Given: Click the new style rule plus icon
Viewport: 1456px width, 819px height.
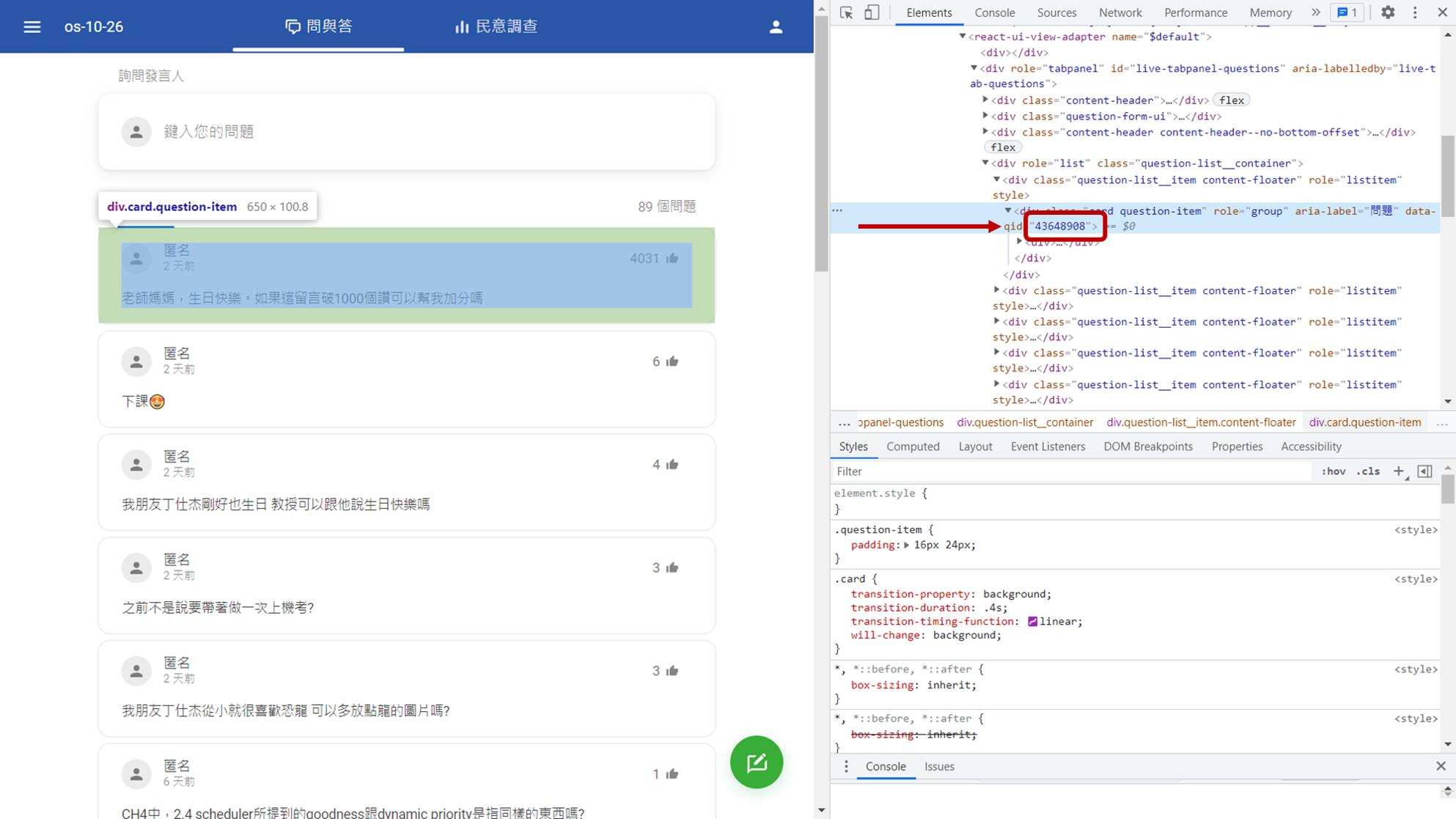Looking at the screenshot, I should click(1399, 471).
